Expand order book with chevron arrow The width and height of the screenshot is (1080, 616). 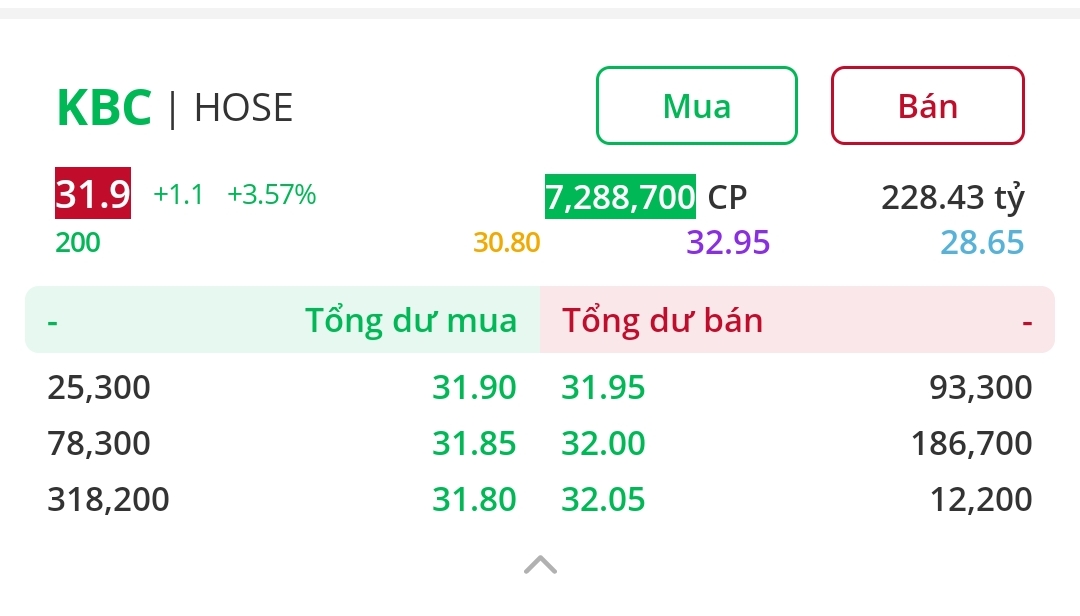click(x=540, y=565)
